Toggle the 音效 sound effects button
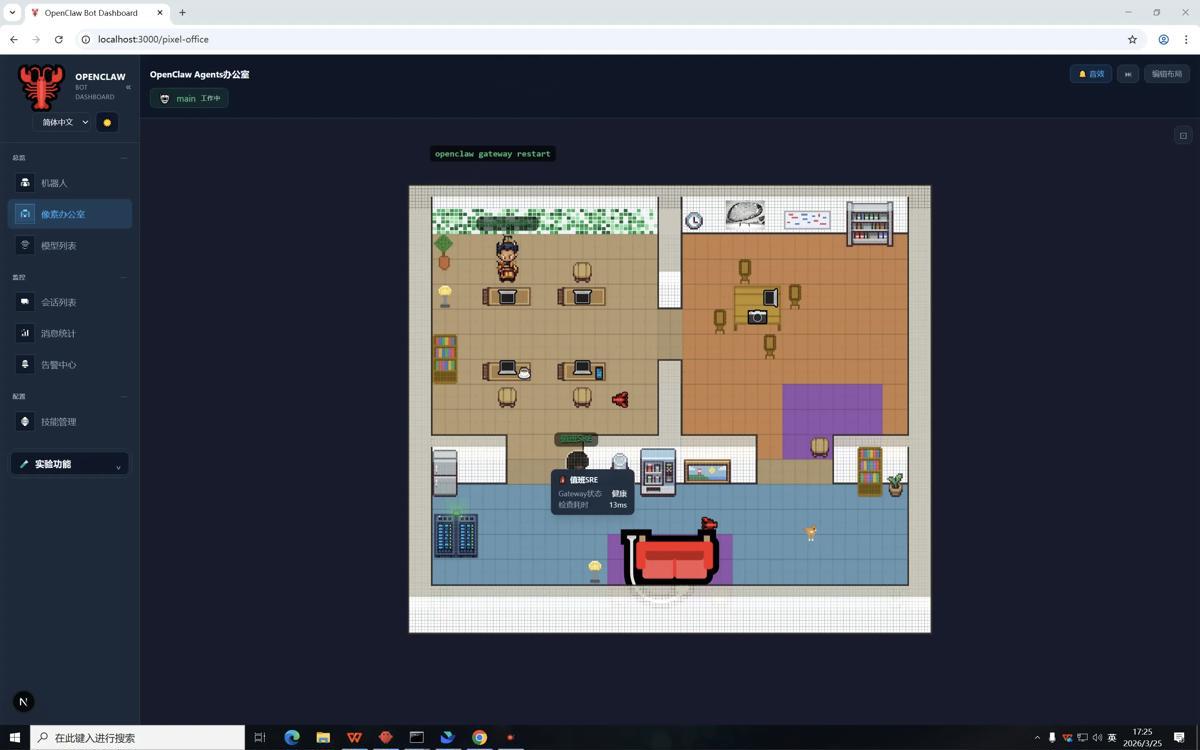The width and height of the screenshot is (1200, 750). (x=1090, y=74)
